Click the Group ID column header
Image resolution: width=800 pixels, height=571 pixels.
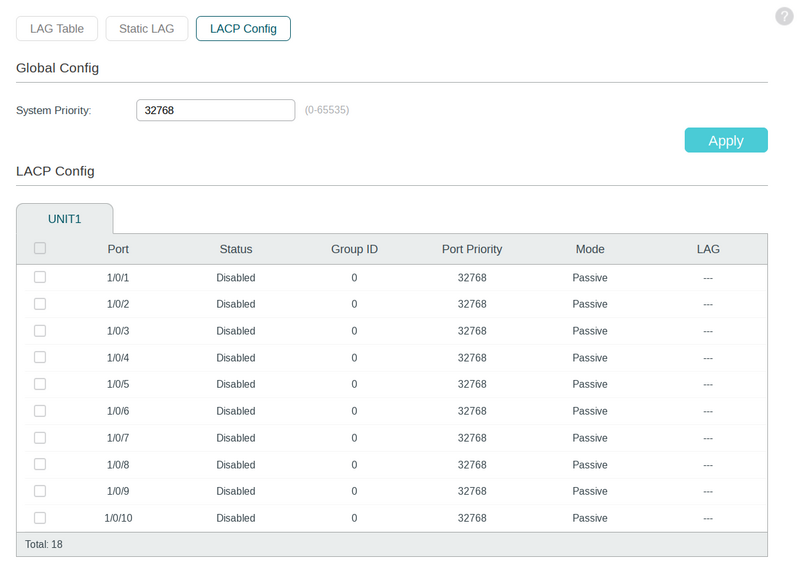pos(354,249)
